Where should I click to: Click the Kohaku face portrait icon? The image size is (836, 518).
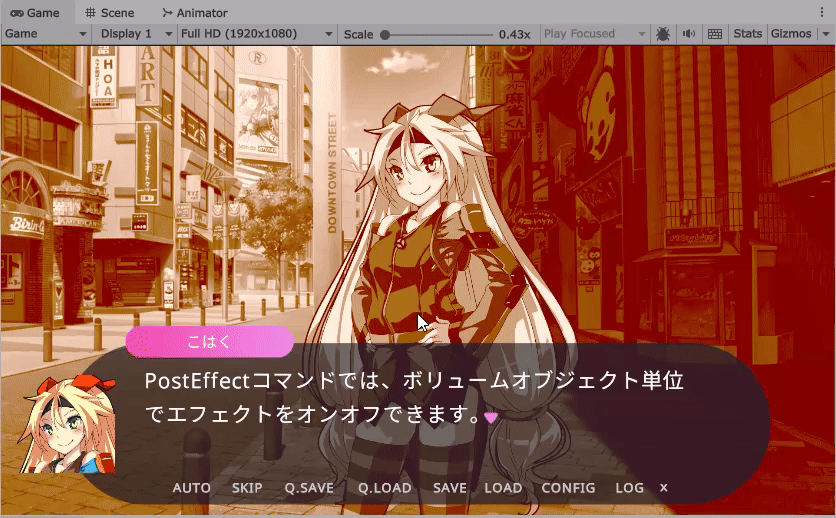click(x=70, y=425)
